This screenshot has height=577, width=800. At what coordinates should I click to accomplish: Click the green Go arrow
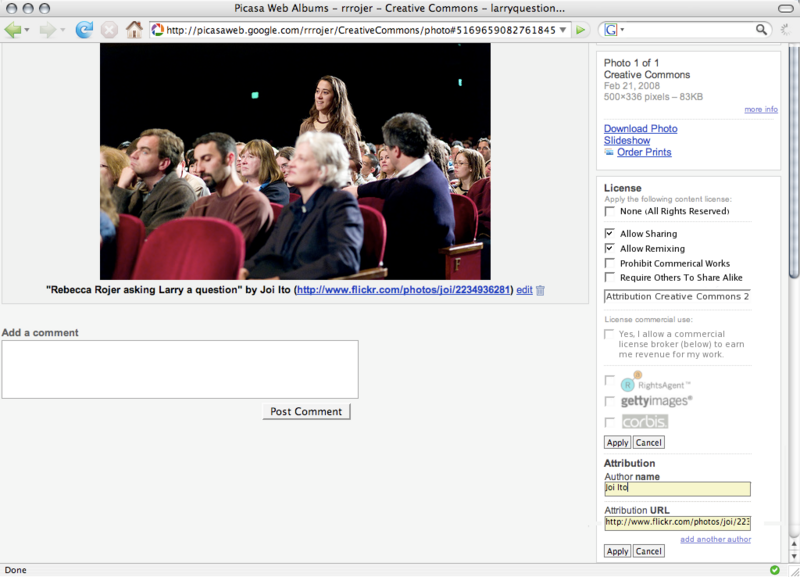(580, 30)
